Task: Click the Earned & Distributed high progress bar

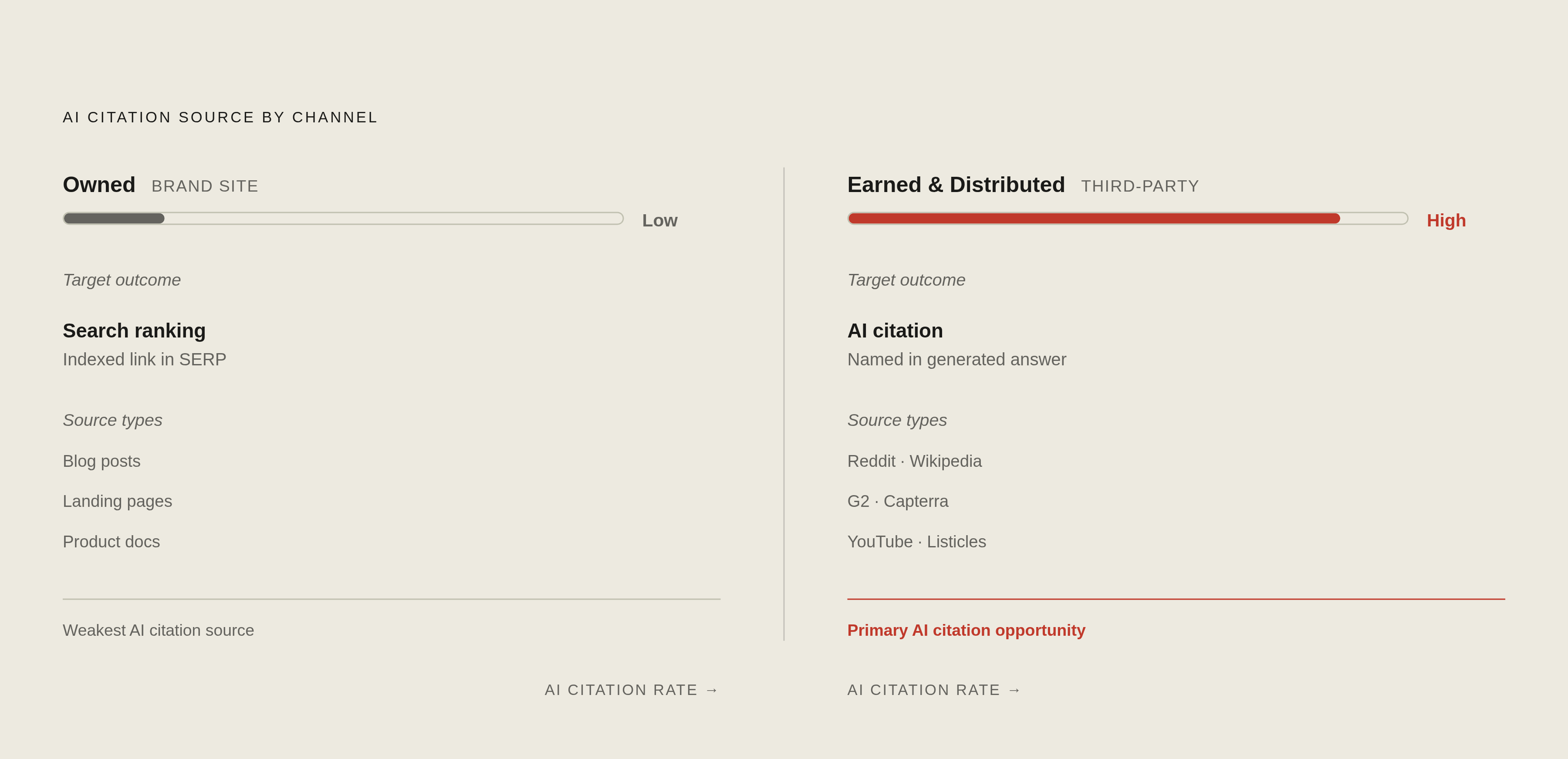Action: tap(1128, 219)
